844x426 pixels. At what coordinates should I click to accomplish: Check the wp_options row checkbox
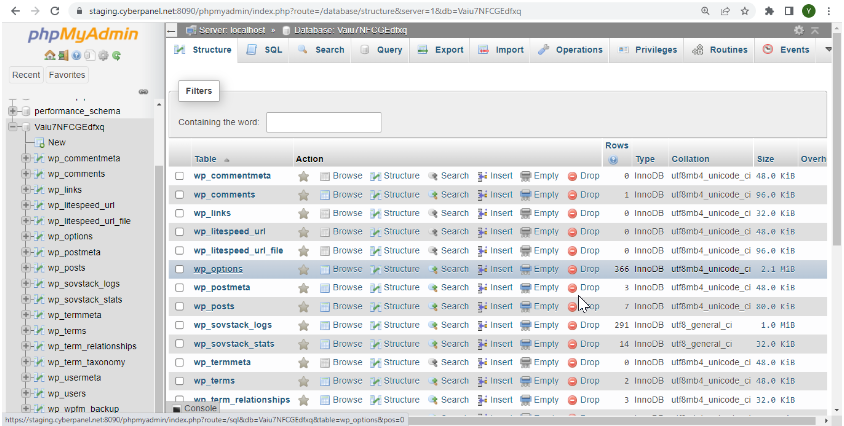tap(180, 269)
